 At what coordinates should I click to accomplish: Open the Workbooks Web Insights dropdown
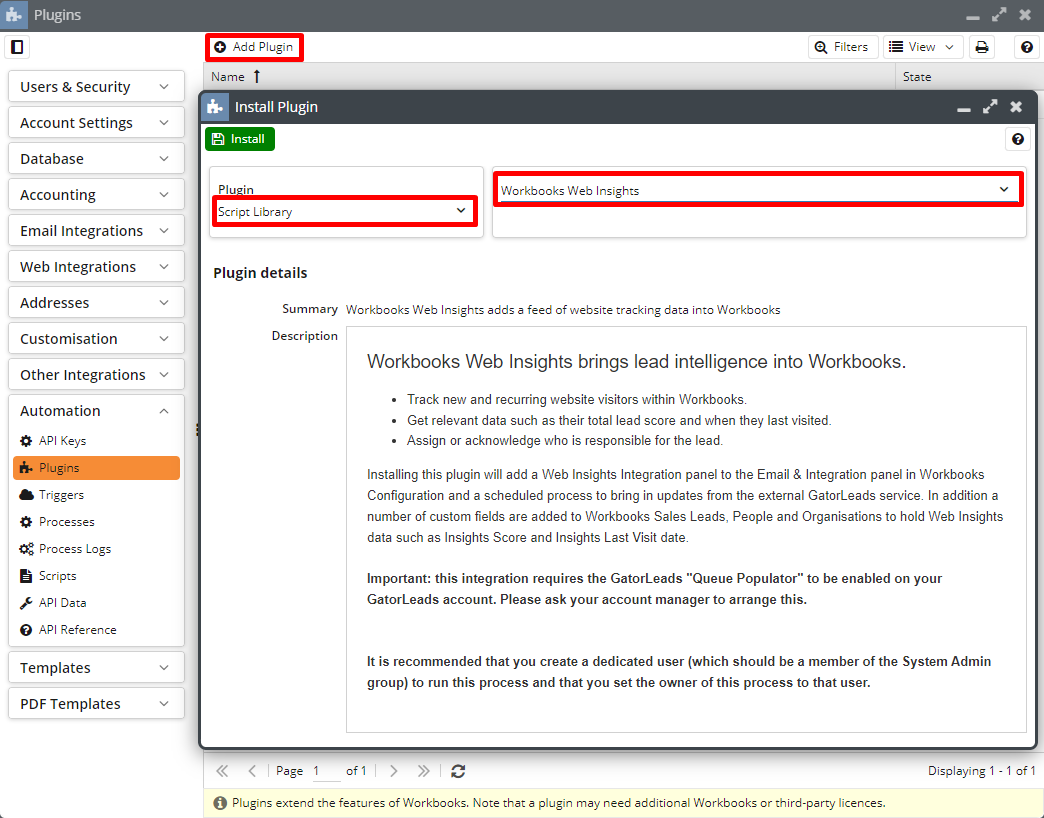(x=758, y=190)
